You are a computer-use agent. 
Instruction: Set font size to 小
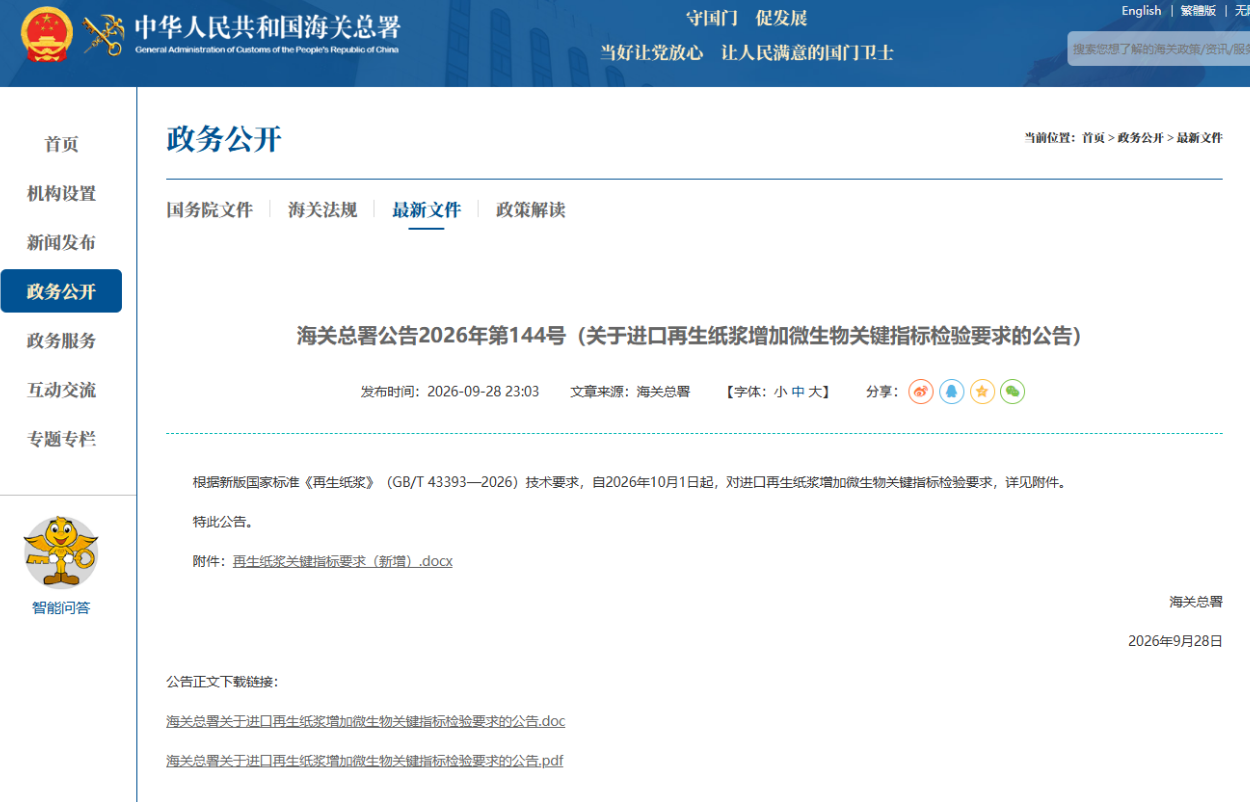[780, 392]
